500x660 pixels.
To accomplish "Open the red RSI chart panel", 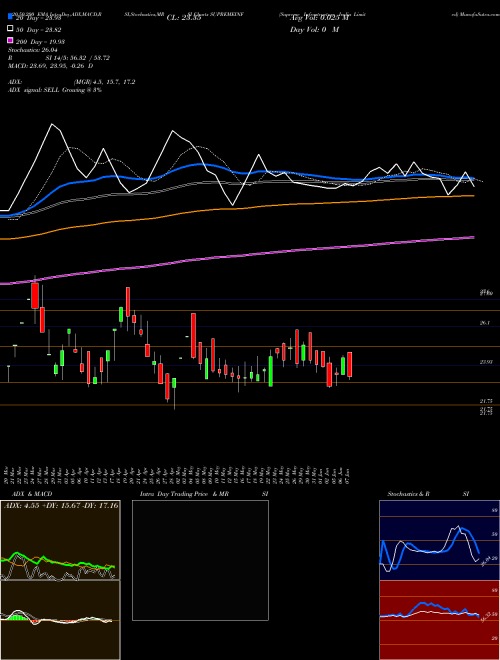I will [439, 620].
